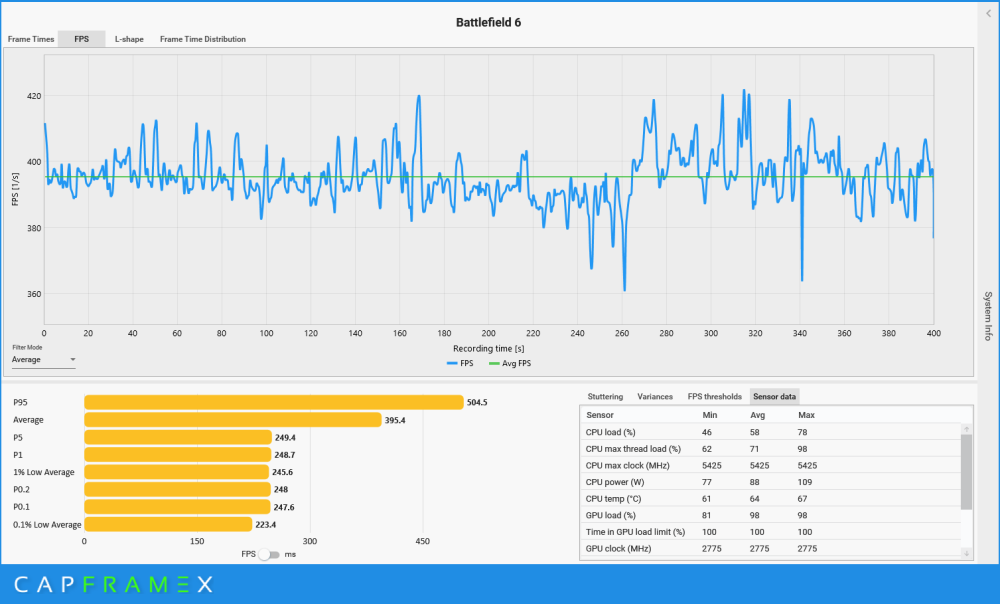Viewport: 1000px width, 604px height.
Task: Select the FPS chart tab
Action: pos(82,39)
